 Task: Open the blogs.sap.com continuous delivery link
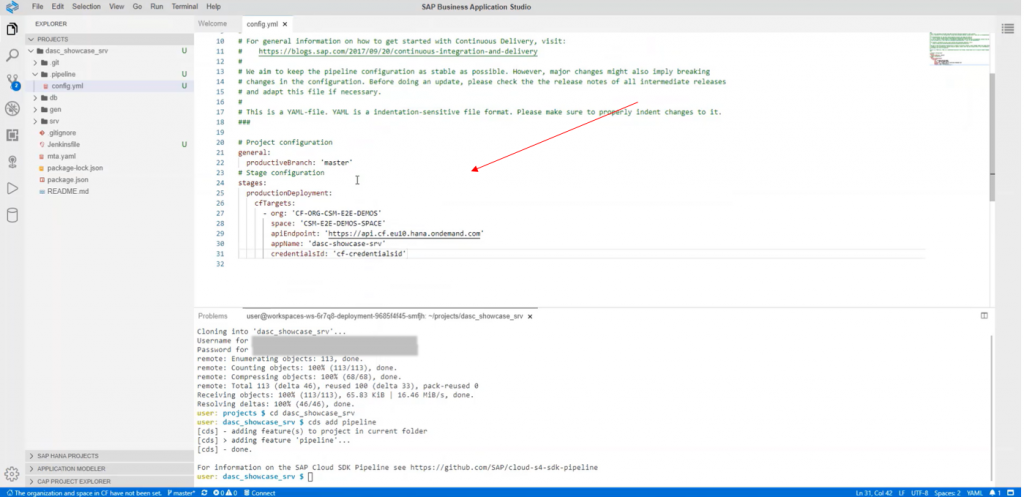[x=398, y=51]
